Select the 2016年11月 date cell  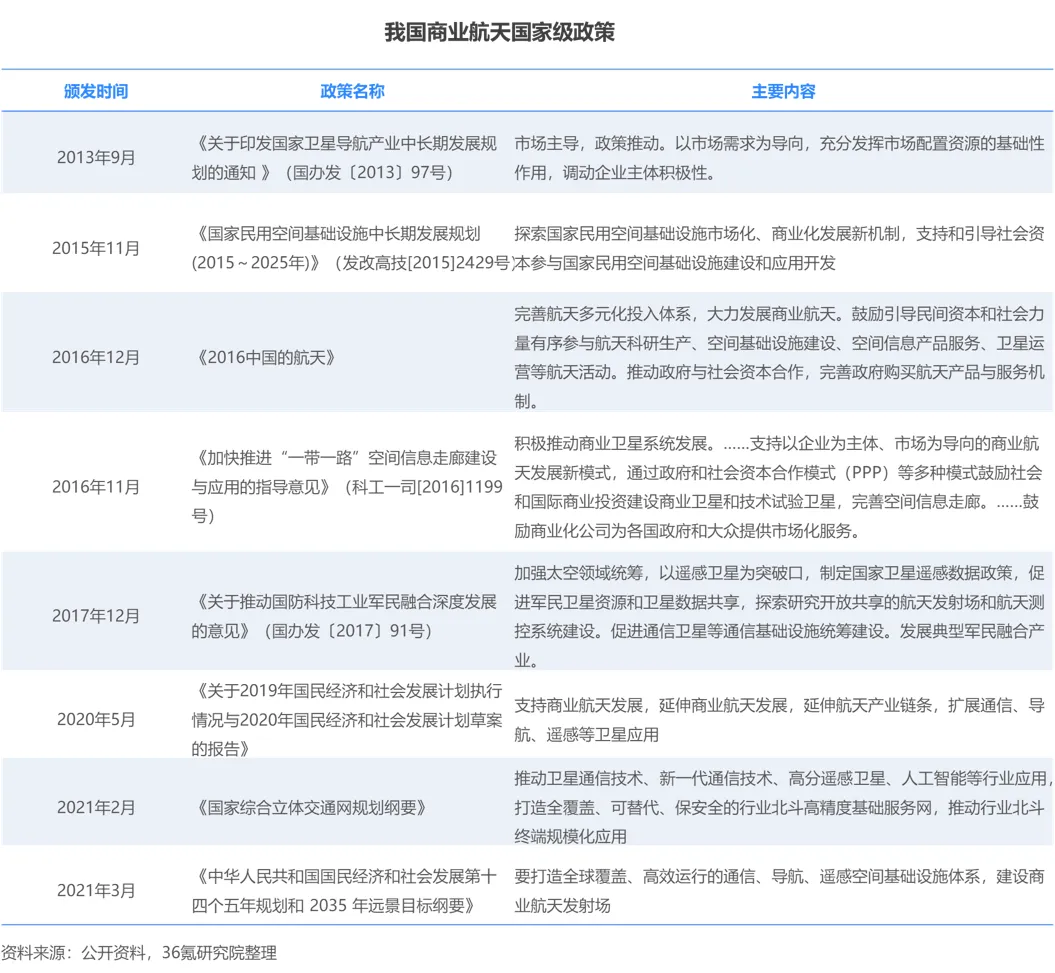[96, 486]
